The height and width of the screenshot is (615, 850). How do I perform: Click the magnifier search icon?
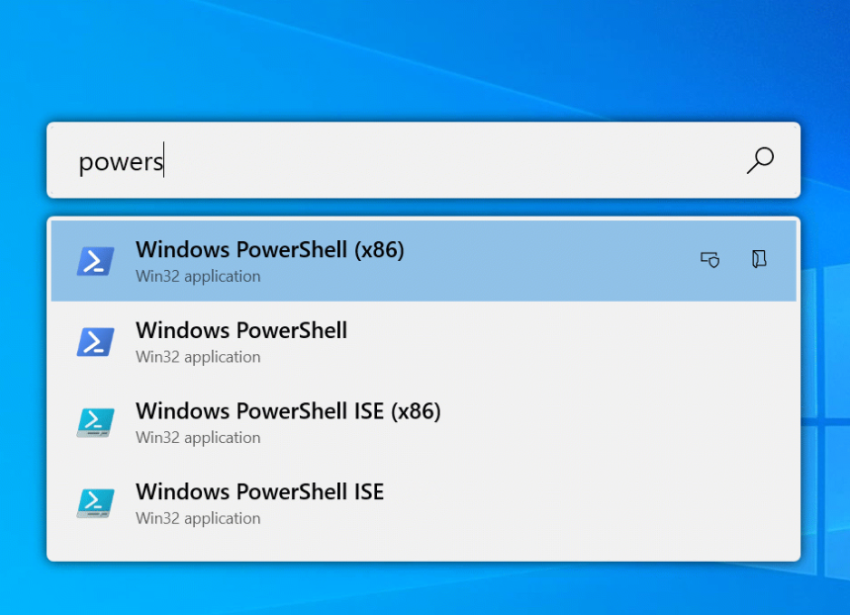pyautogui.click(x=760, y=161)
